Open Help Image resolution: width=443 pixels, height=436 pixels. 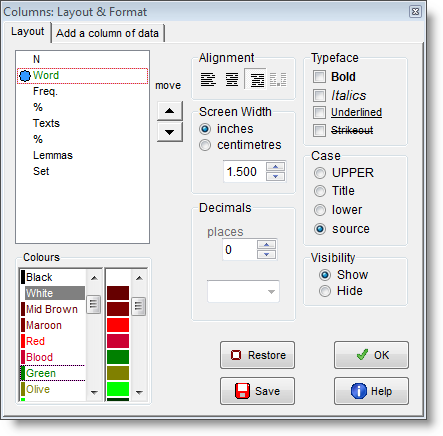click(x=371, y=391)
